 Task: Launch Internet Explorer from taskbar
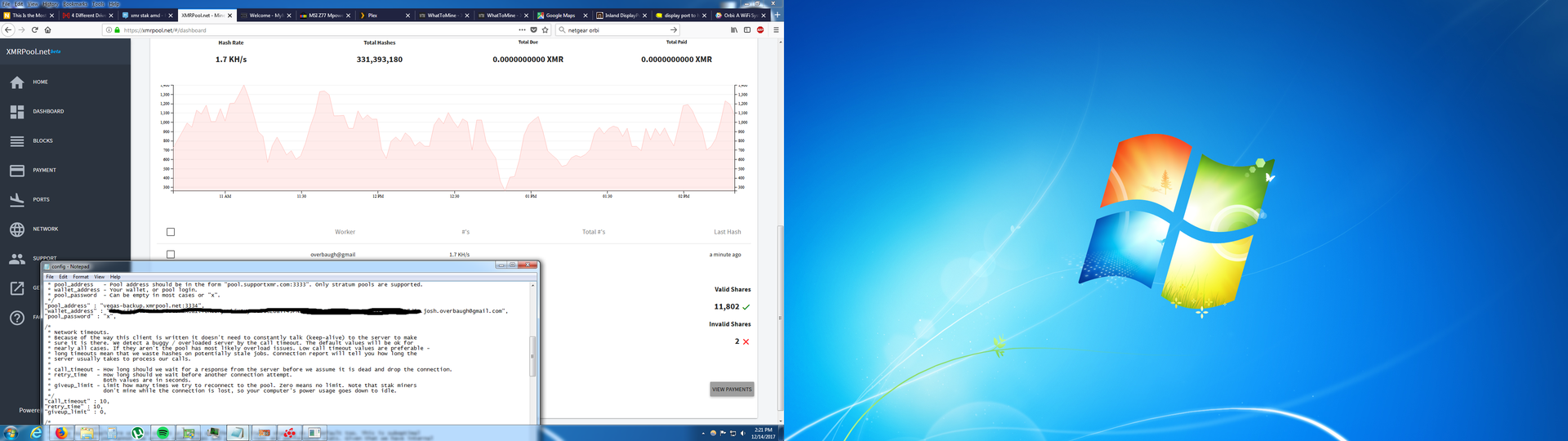coord(36,433)
